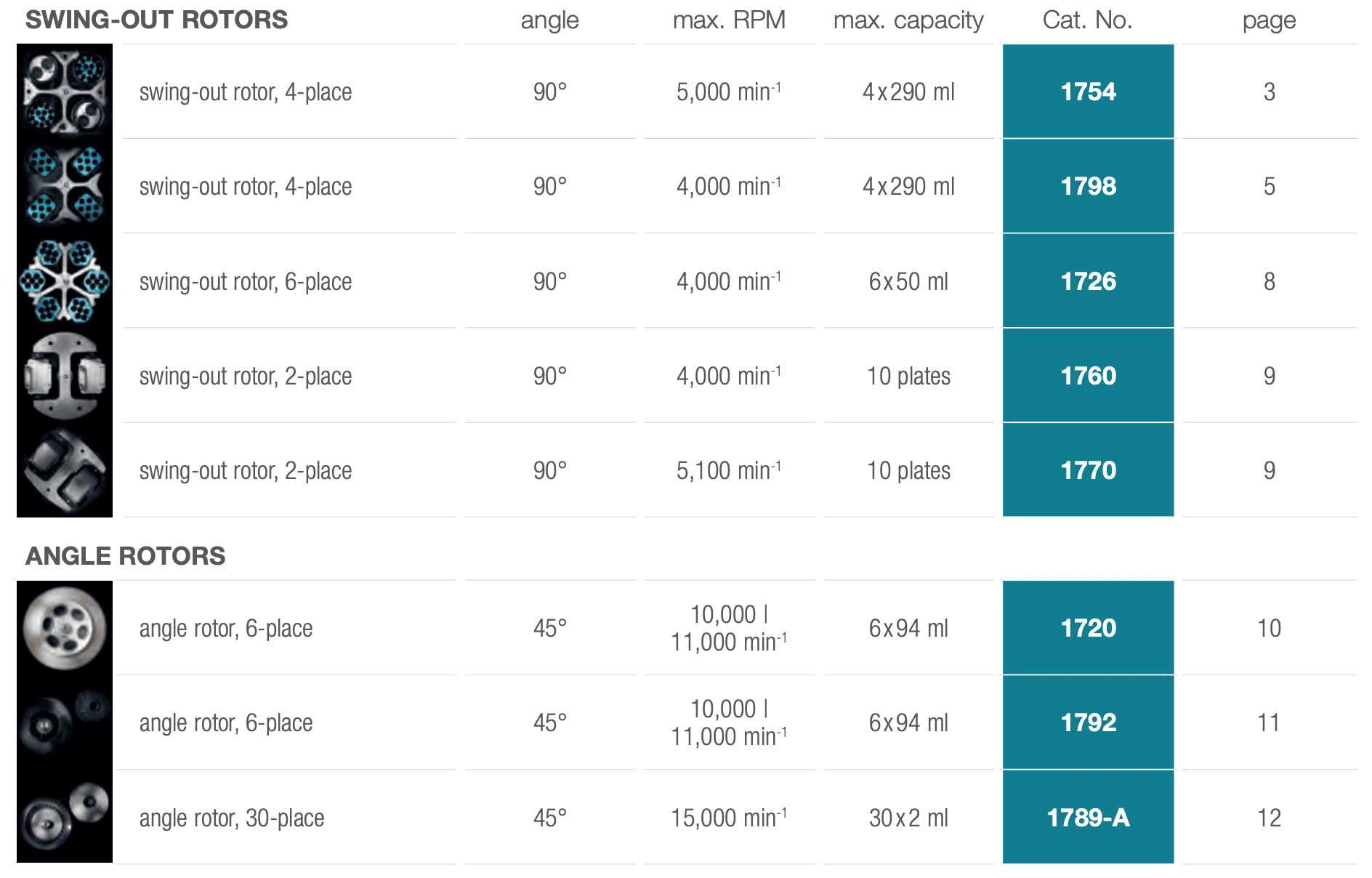Click the page 3 reference number

click(1269, 92)
